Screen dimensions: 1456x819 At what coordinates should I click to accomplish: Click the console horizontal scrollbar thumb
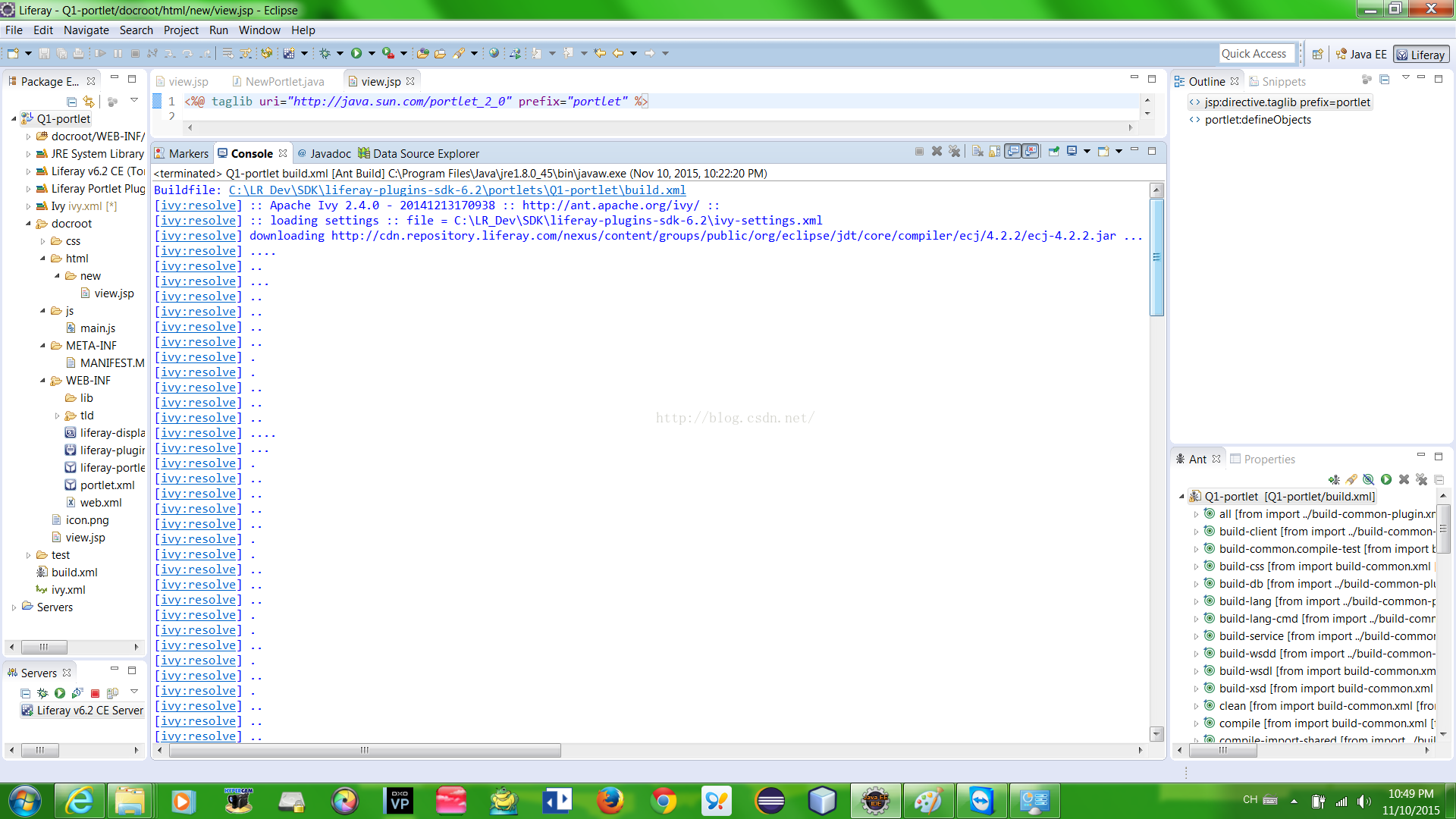[x=365, y=750]
